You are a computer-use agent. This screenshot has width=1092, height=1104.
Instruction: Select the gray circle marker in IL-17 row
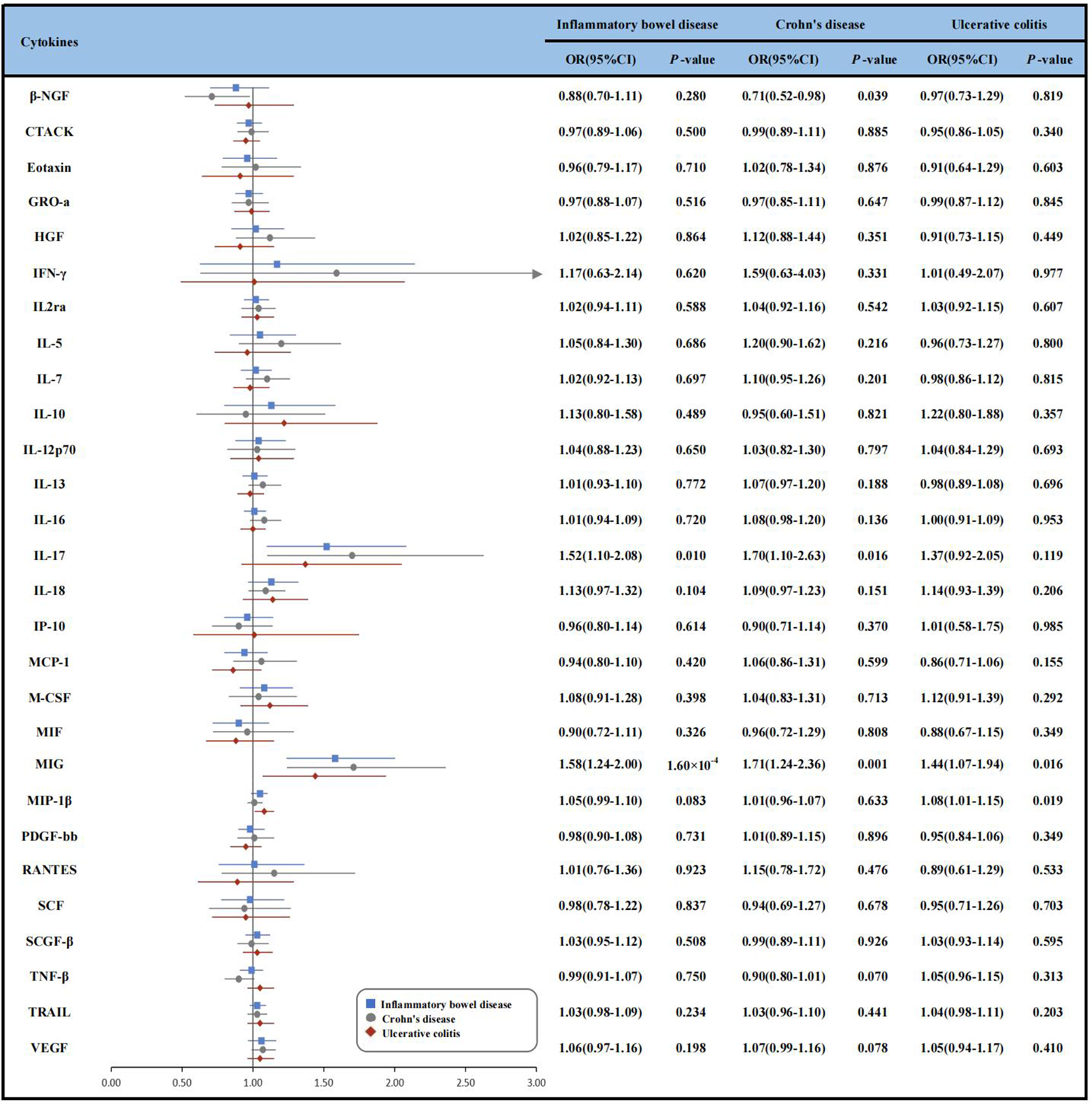pos(352,555)
